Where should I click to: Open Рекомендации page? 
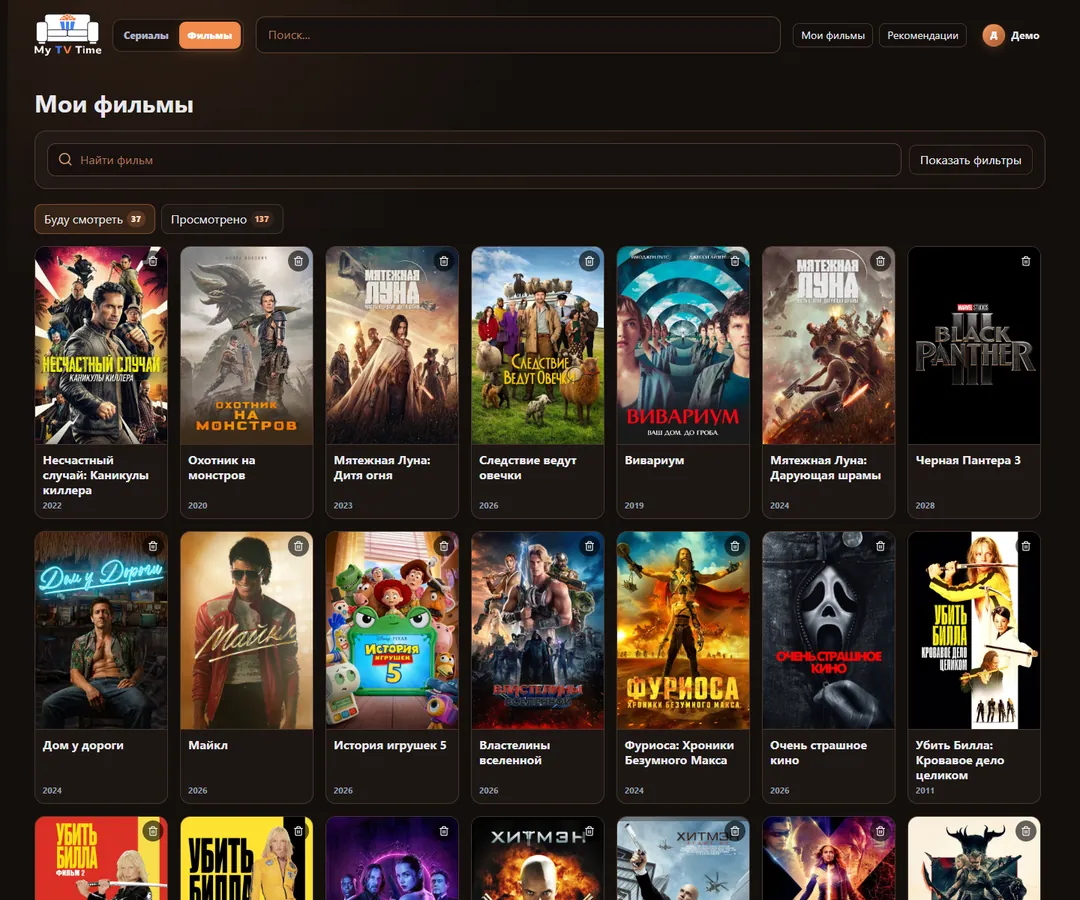[x=922, y=35]
